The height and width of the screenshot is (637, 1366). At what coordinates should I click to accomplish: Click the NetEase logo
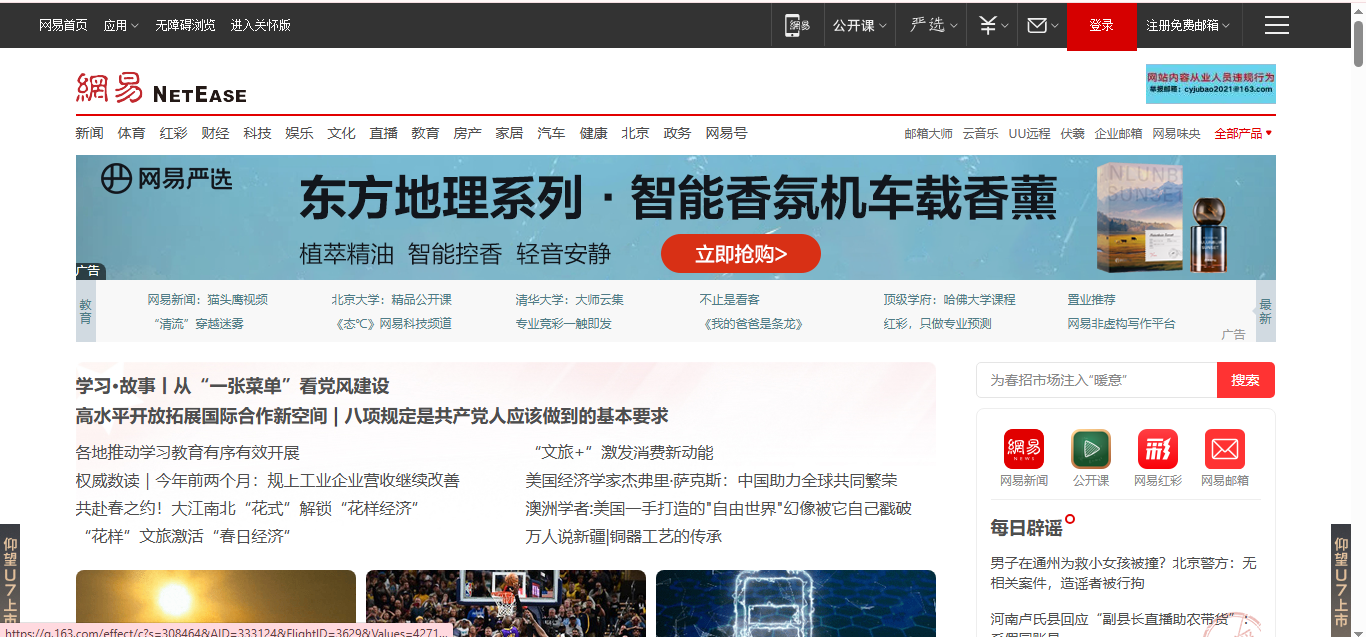tap(161, 88)
